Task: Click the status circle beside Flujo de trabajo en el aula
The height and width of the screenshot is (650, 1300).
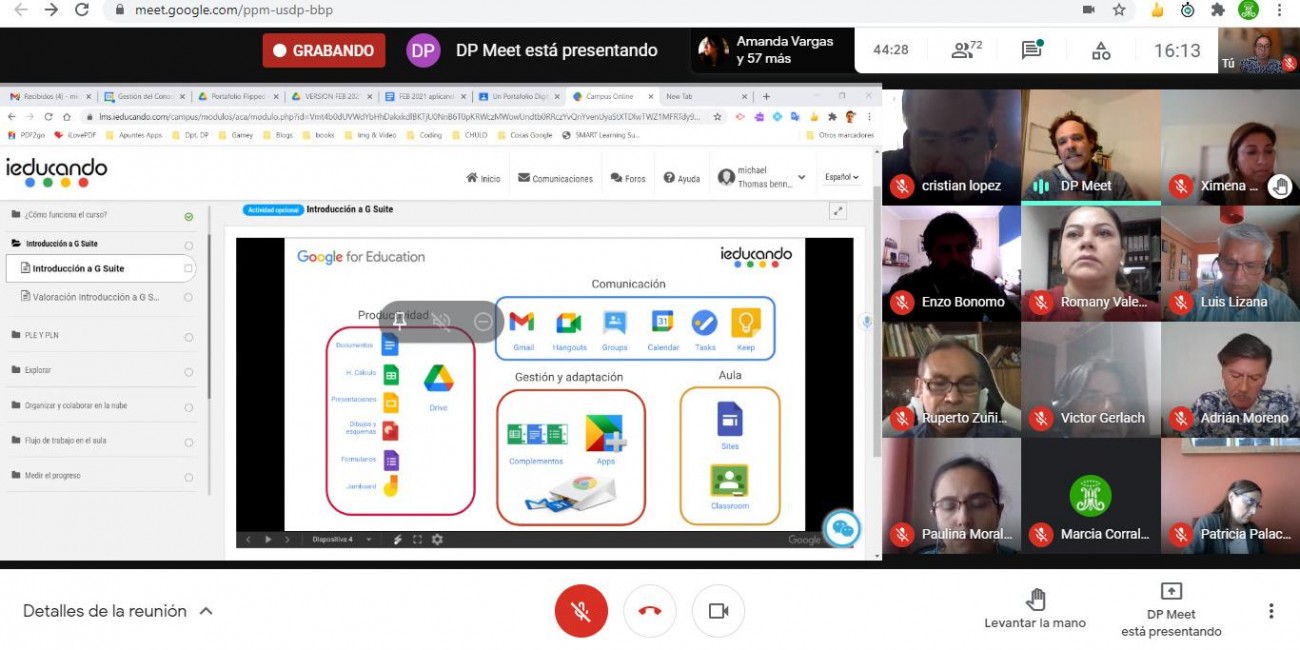Action: point(189,442)
